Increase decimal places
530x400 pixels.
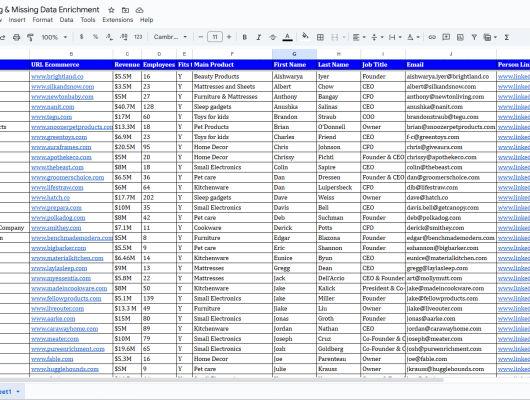coord(124,37)
